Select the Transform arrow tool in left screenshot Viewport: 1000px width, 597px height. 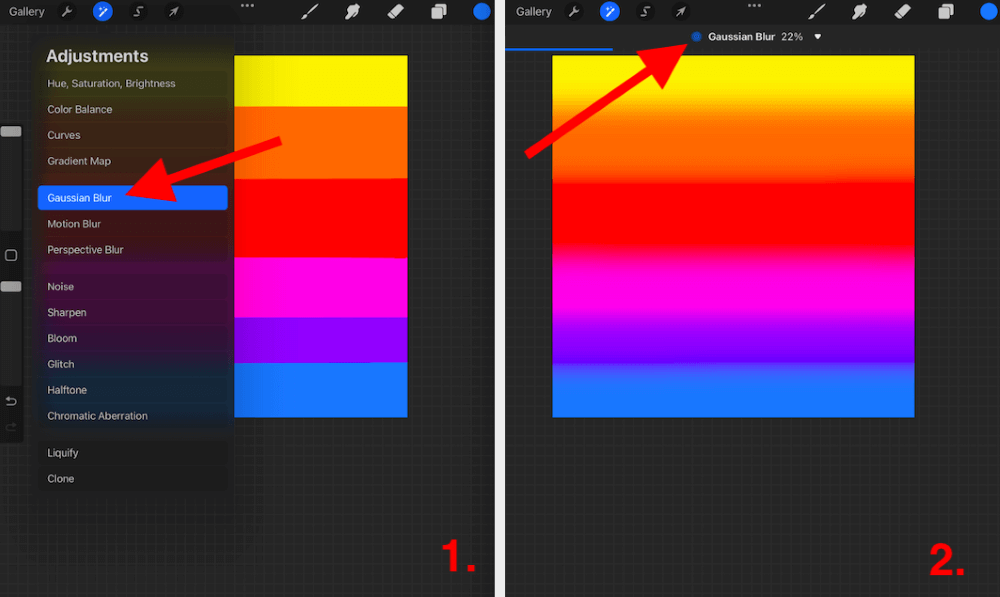tap(173, 11)
